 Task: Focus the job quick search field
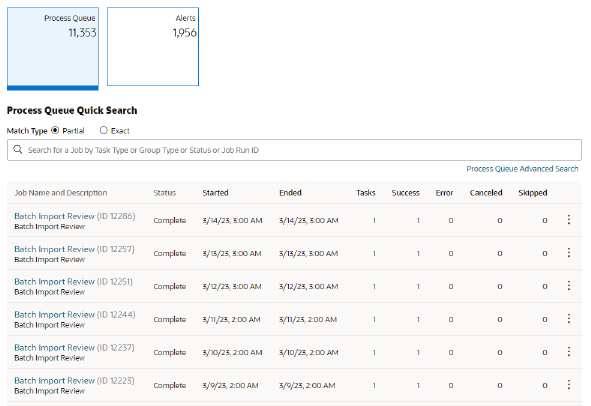pos(294,150)
